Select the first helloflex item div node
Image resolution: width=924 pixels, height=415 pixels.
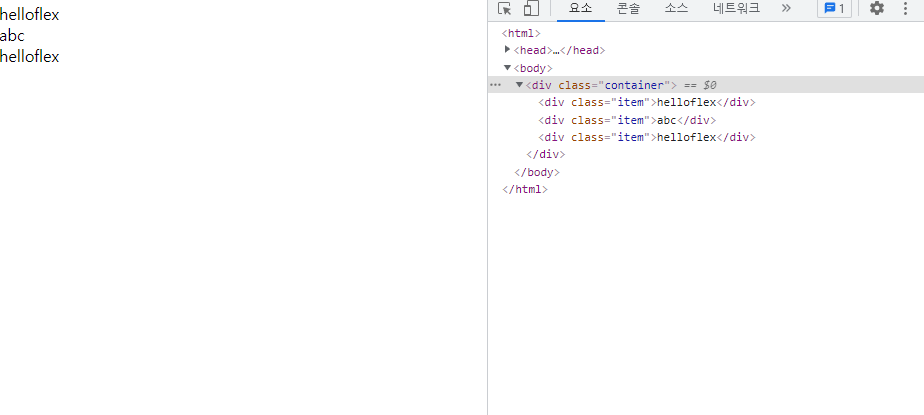pos(646,102)
